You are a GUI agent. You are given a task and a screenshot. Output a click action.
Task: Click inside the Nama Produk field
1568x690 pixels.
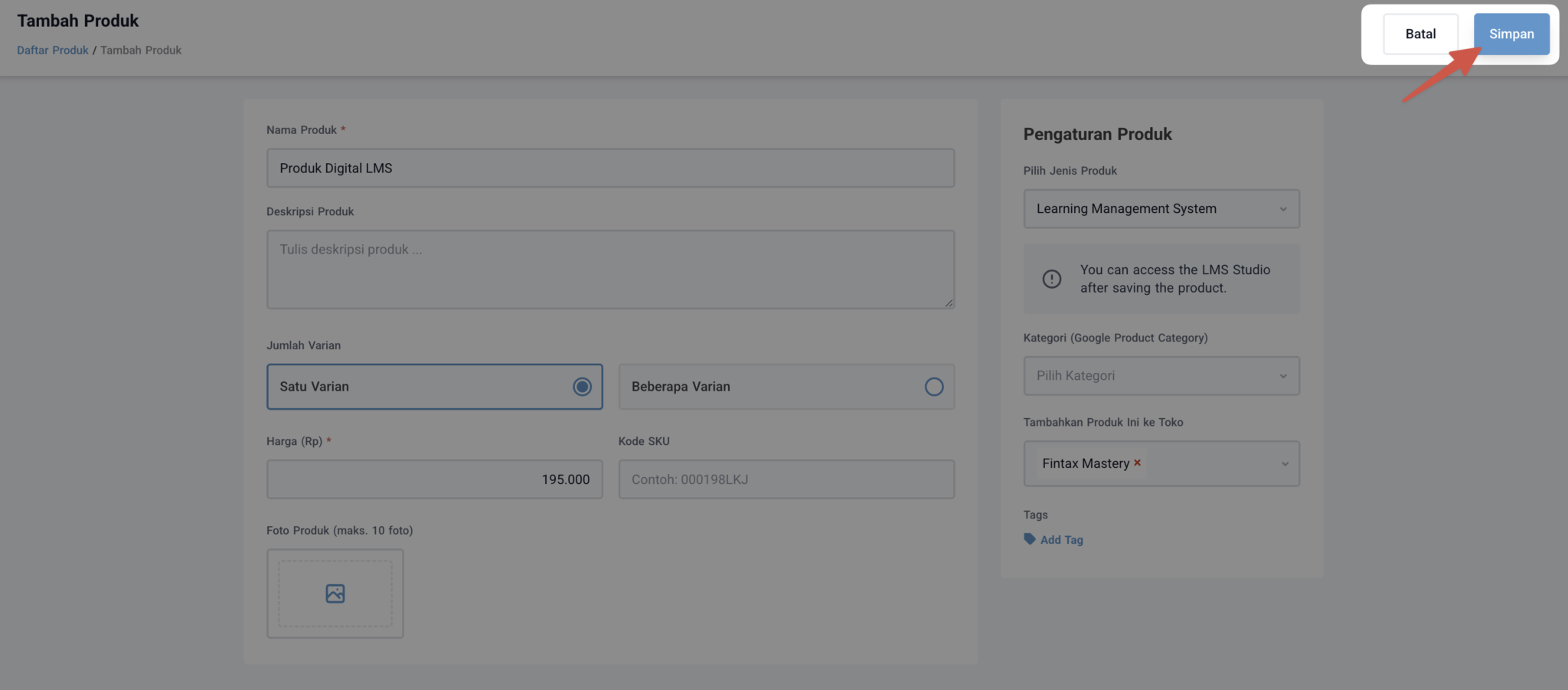pos(610,168)
